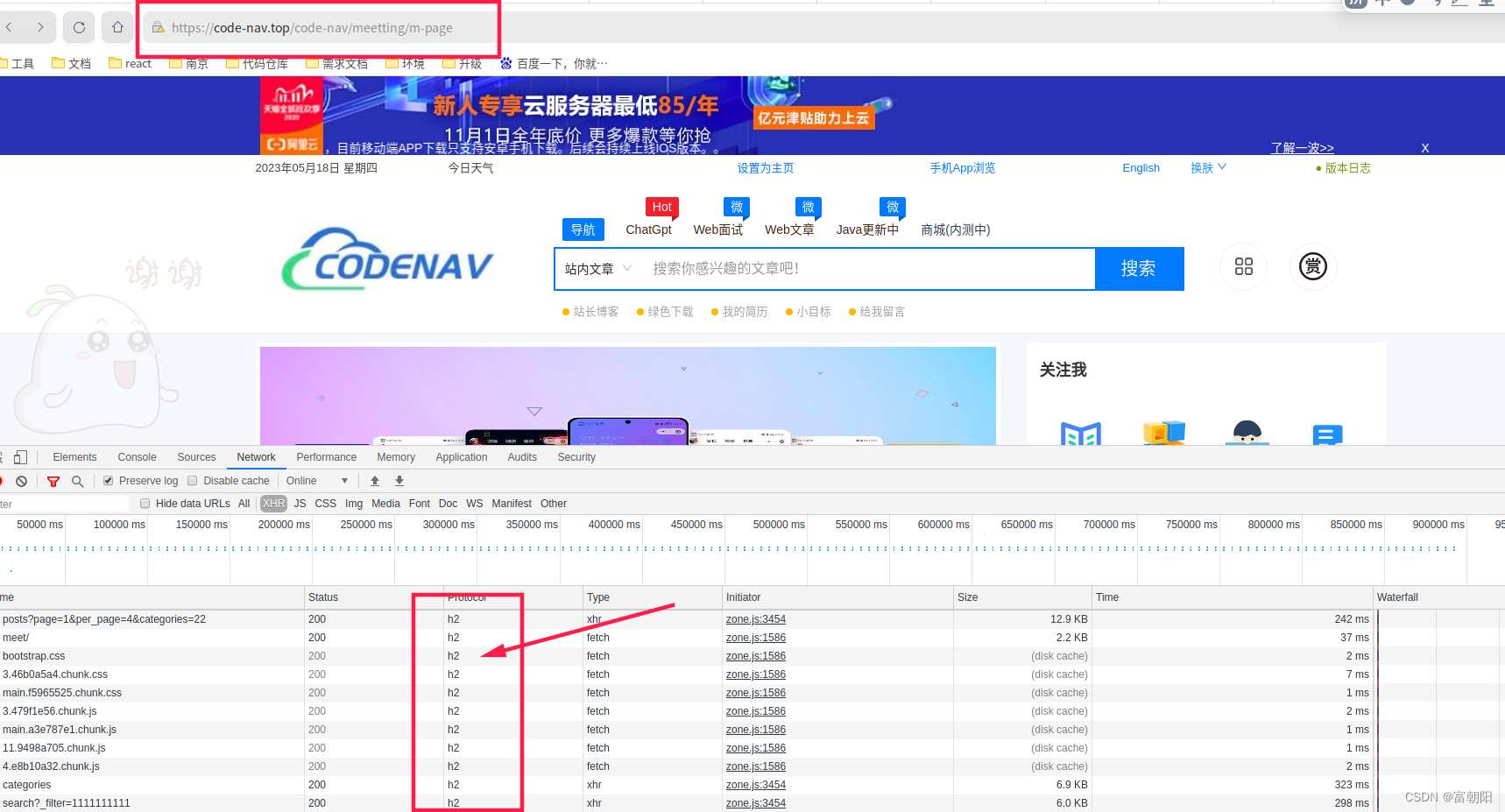Select the 导航 navigation tab
This screenshot has width=1505, height=812.
583,229
